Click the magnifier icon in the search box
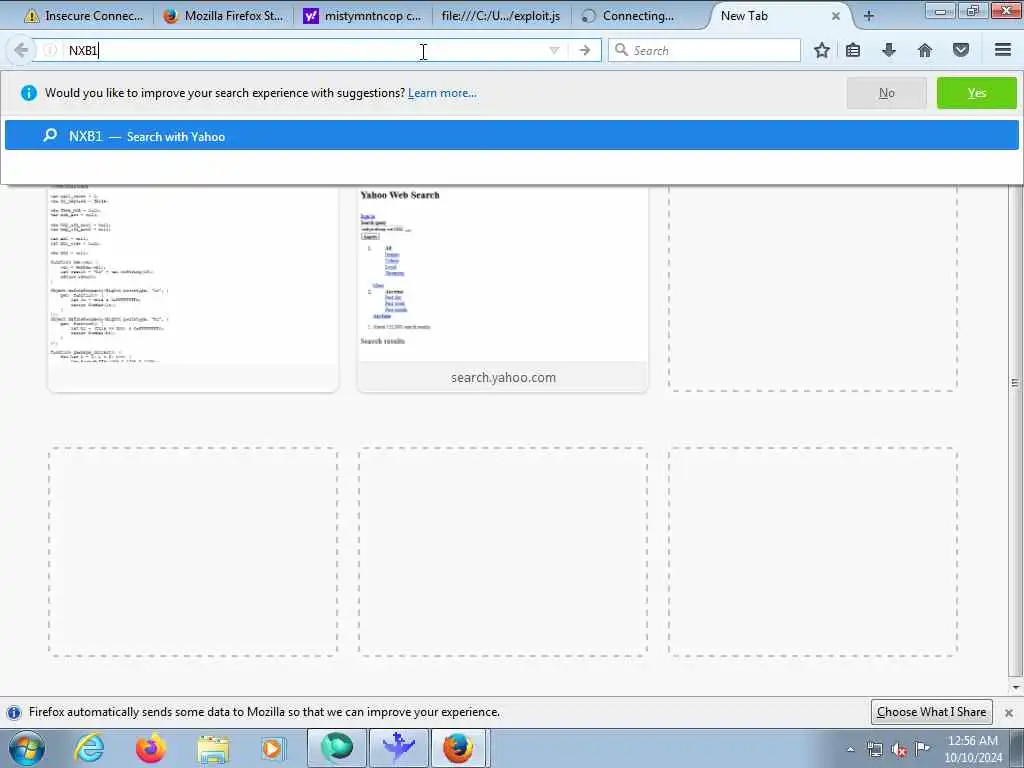The width and height of the screenshot is (1024, 768). (621, 50)
